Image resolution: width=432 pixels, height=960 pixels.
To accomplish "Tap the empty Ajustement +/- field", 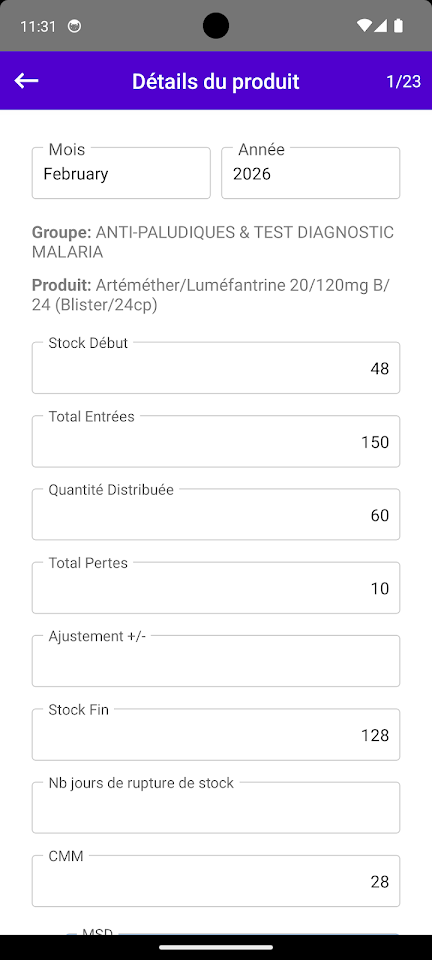I will pos(216,661).
